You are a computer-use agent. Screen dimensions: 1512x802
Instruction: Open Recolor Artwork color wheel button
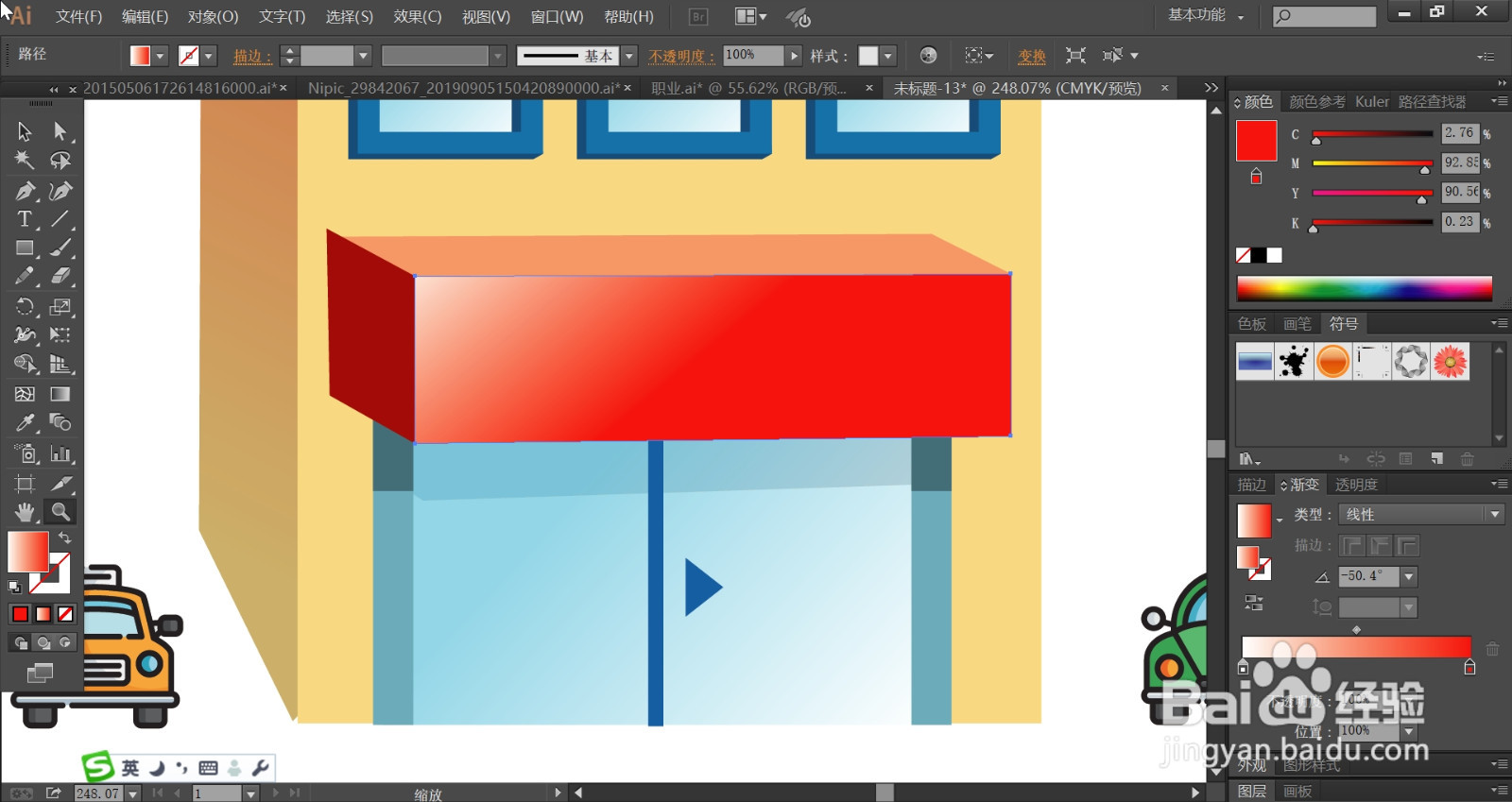928,56
